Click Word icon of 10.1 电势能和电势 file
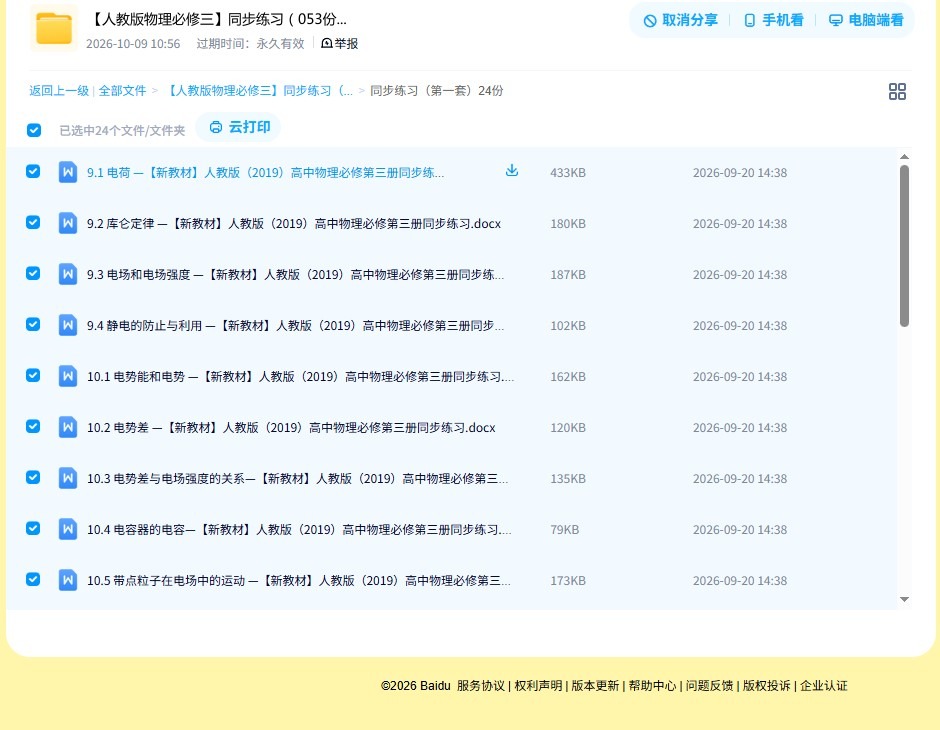The image size is (940, 730). pyautogui.click(x=68, y=376)
